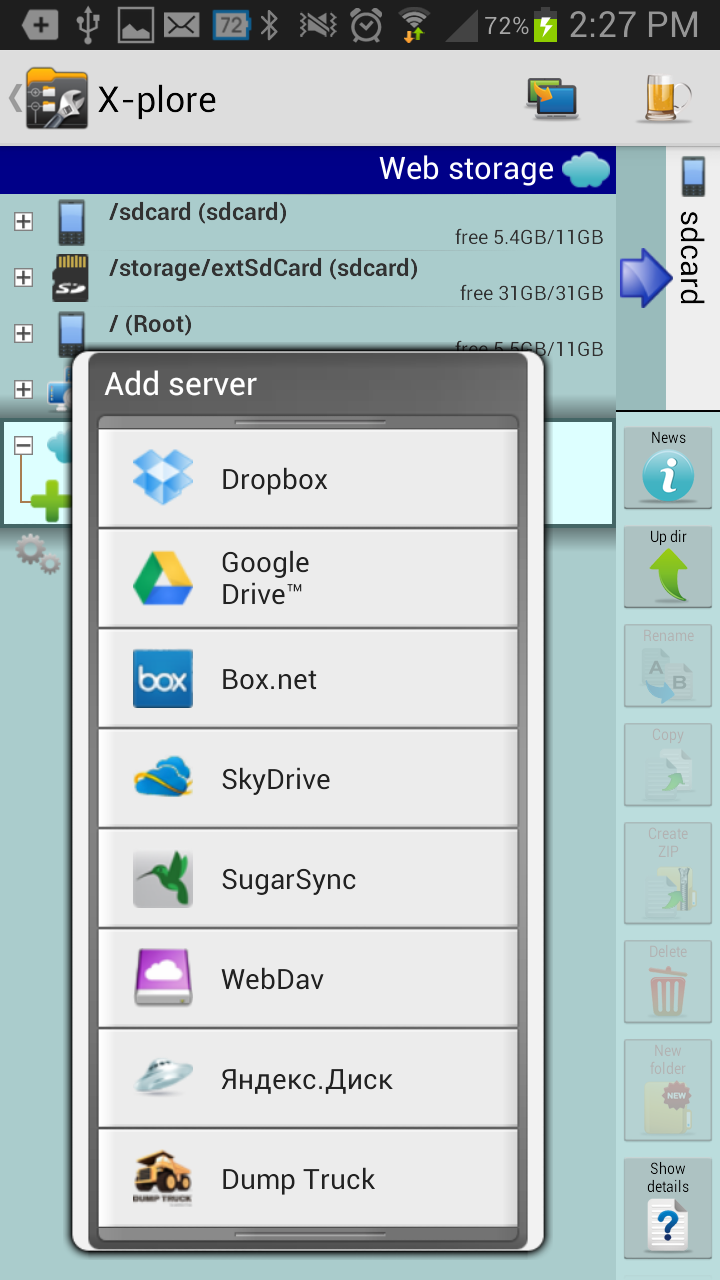The height and width of the screenshot is (1280, 720).
Task: Choose Google Drive as the server
Action: pos(308,579)
